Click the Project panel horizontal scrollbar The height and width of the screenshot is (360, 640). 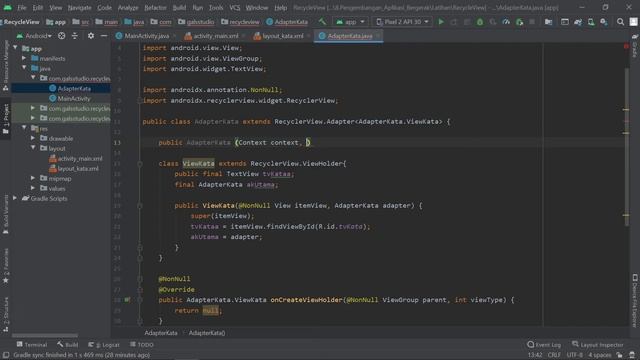click(45, 336)
